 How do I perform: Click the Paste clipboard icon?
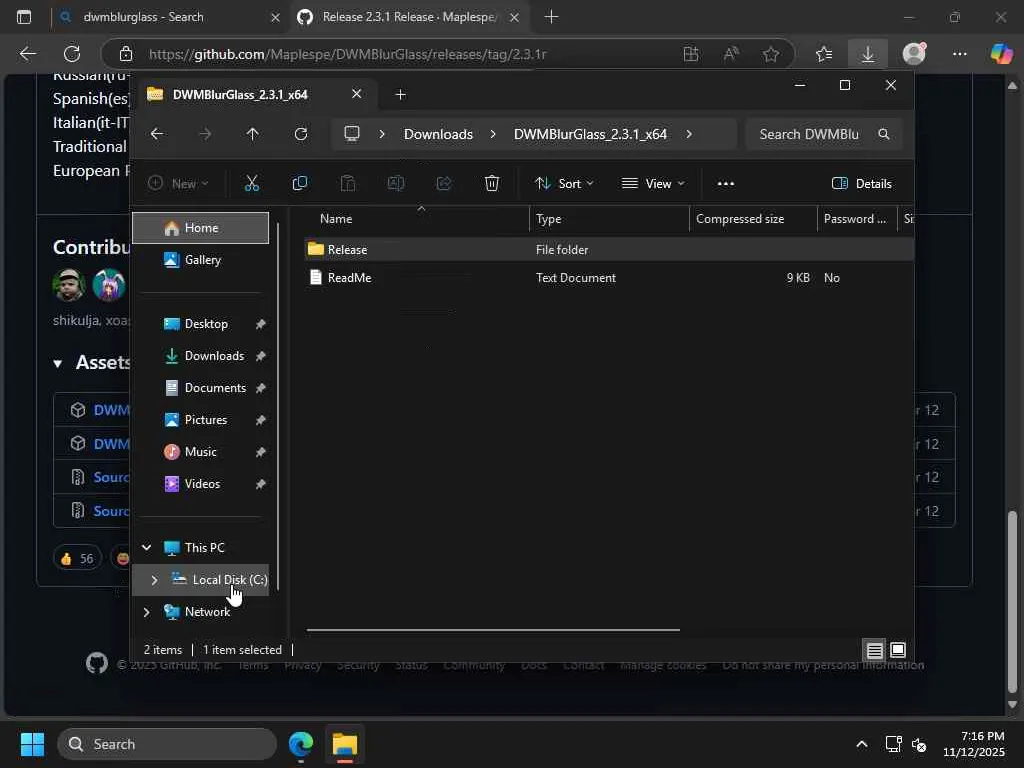(x=348, y=184)
